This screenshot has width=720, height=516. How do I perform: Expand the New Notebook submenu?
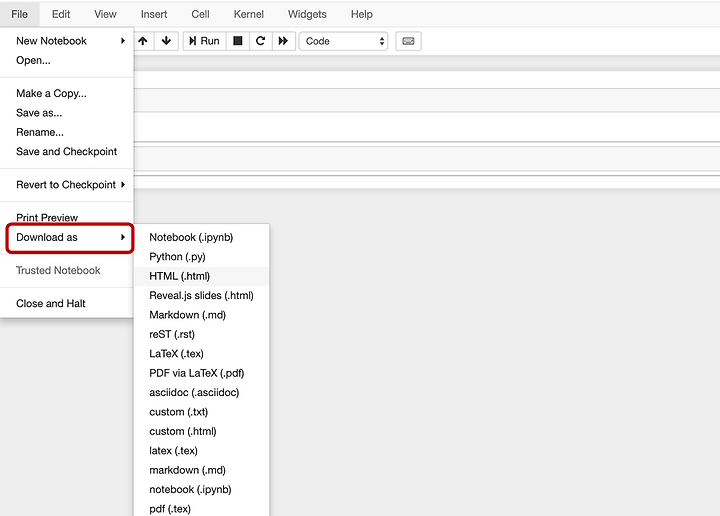coord(67,41)
